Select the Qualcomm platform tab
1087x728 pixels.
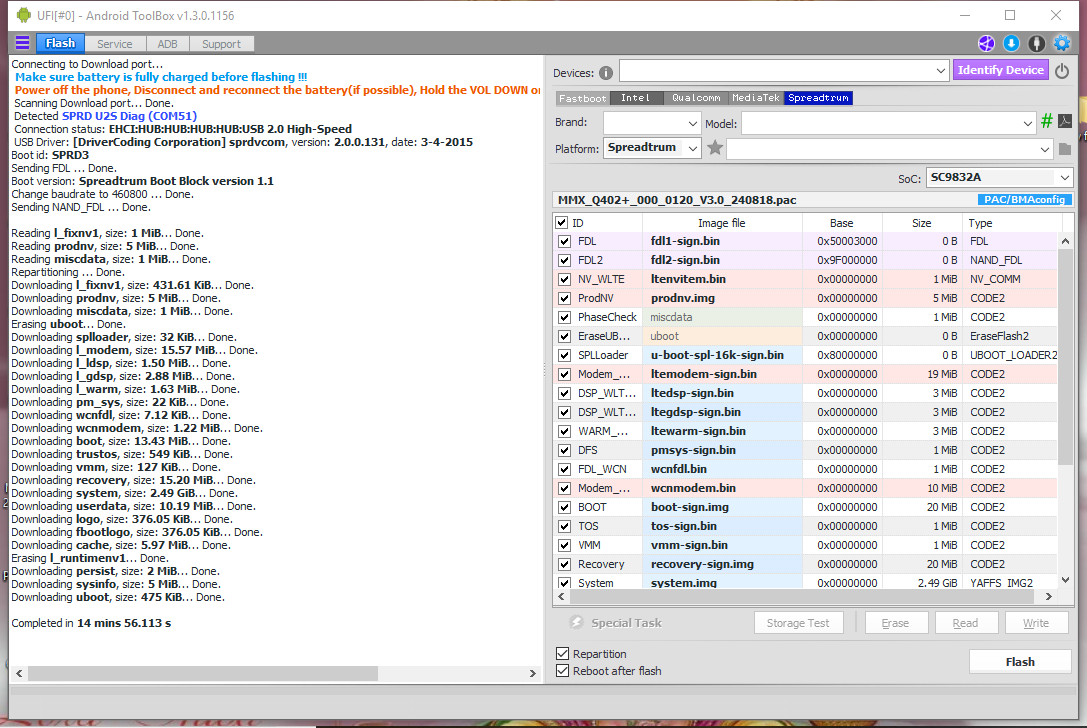(696, 98)
